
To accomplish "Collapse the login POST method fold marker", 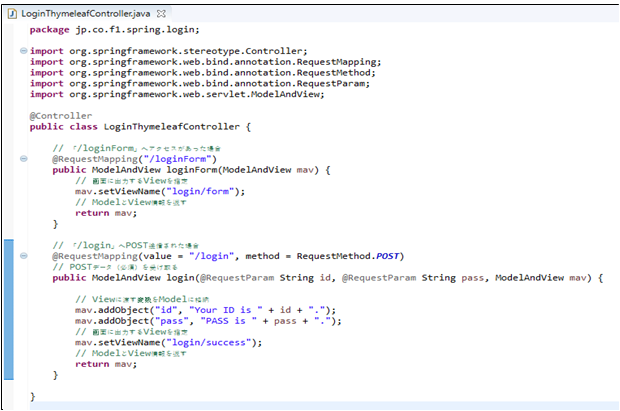I will coord(22,256).
